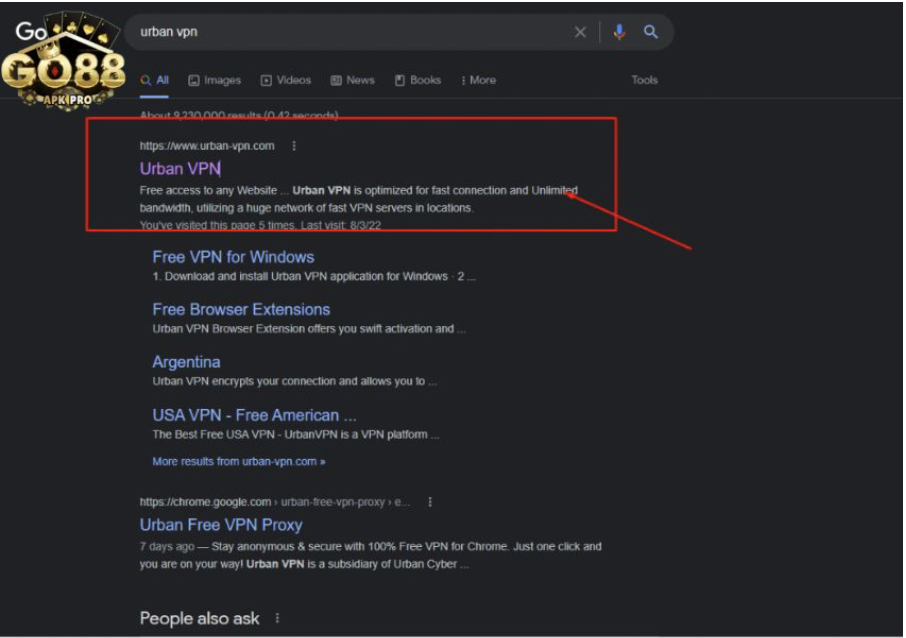Open the News results tab
The height and width of the screenshot is (638, 906).
(352, 80)
